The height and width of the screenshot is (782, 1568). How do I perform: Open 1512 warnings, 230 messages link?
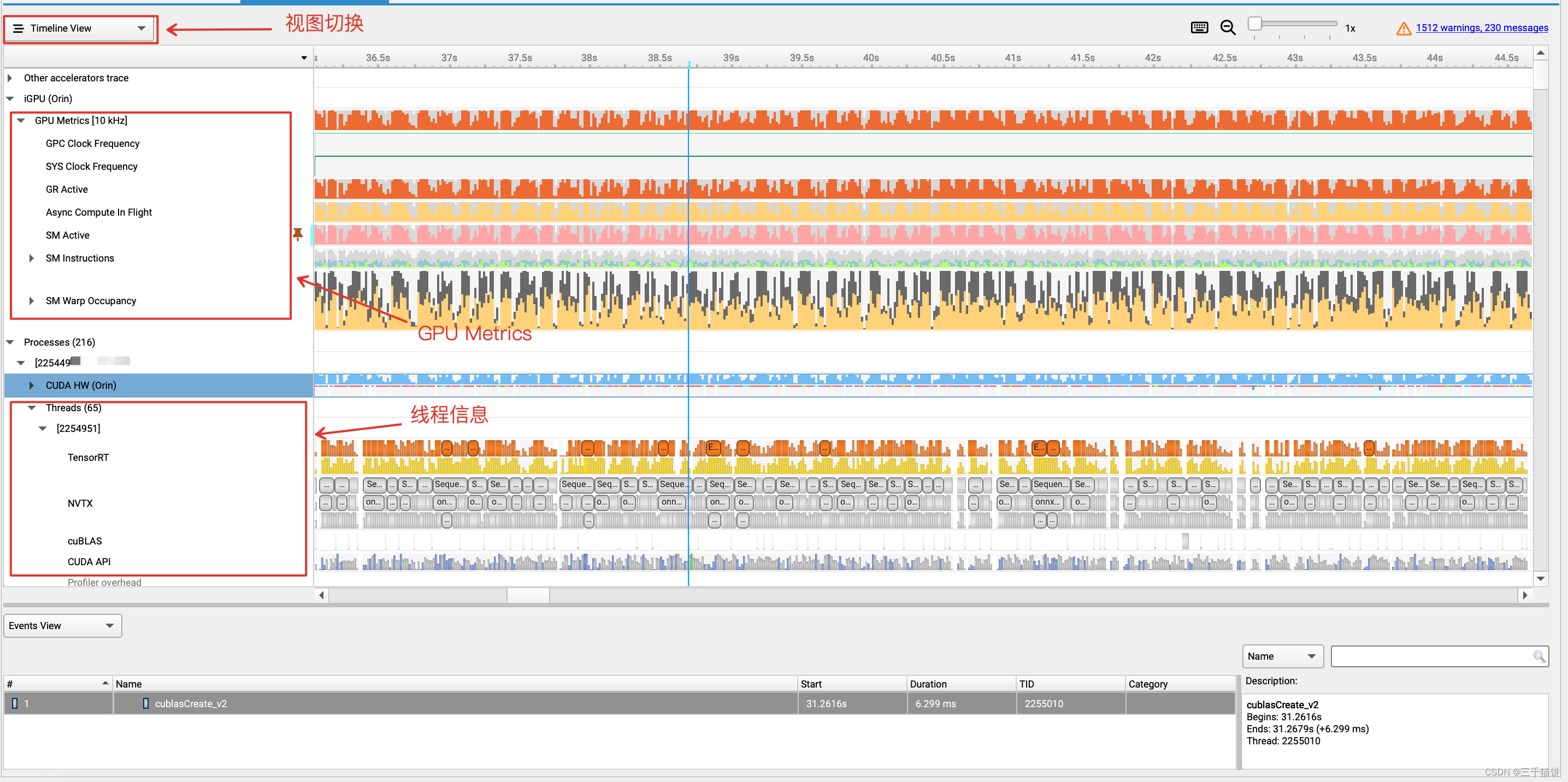click(x=1481, y=27)
